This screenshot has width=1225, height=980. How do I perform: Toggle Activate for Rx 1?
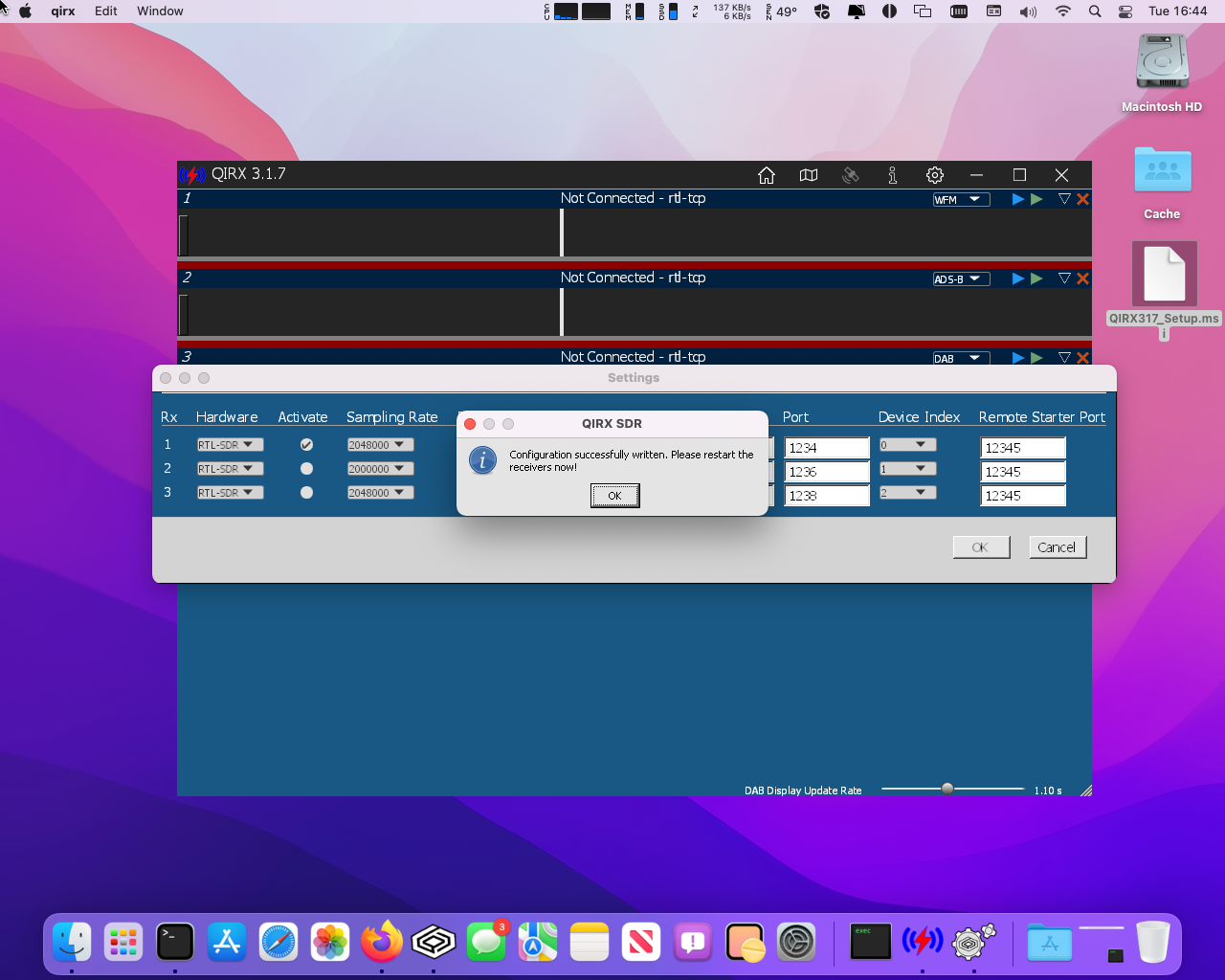tap(306, 445)
